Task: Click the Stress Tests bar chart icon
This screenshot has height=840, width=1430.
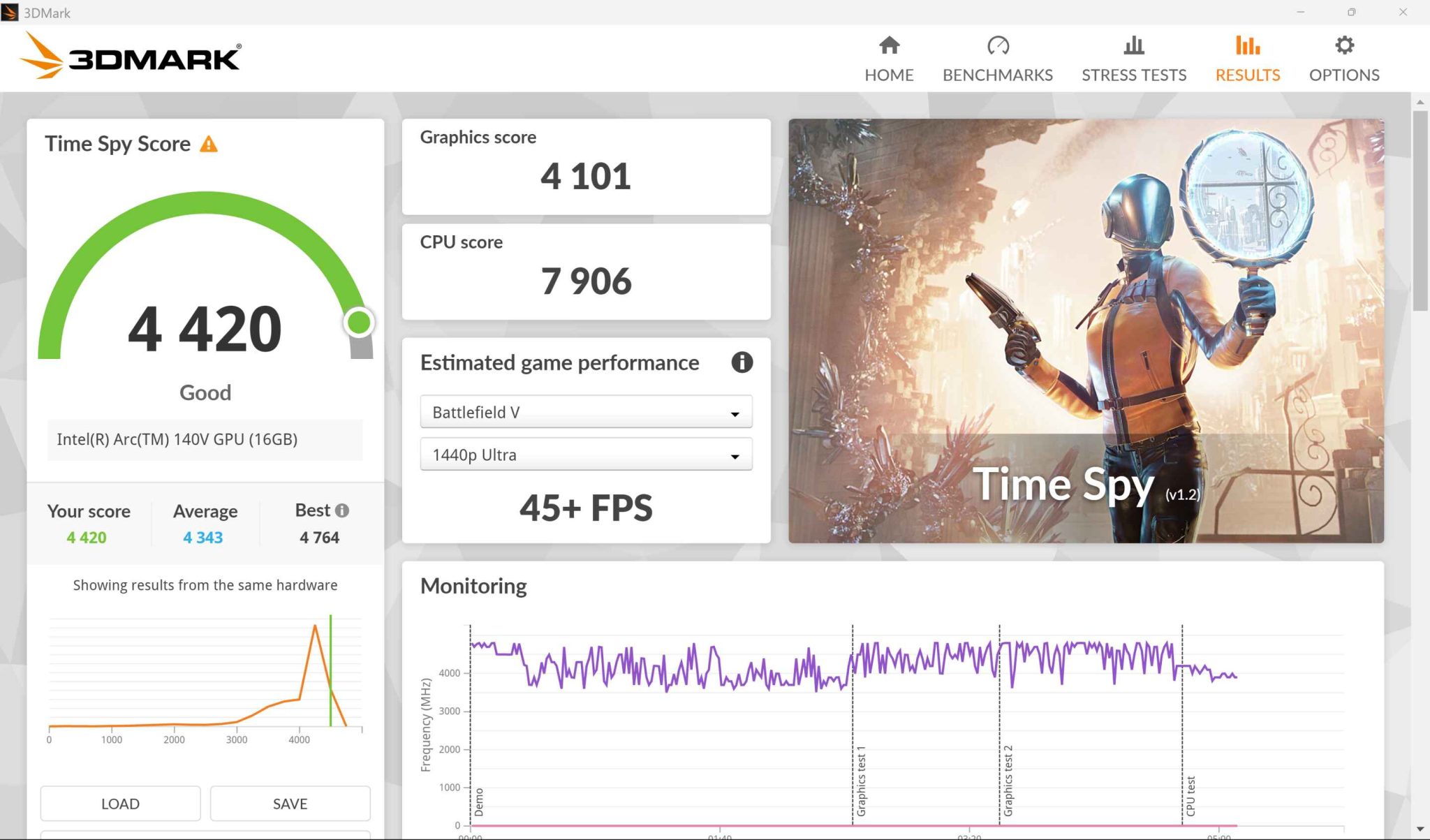Action: click(x=1134, y=46)
